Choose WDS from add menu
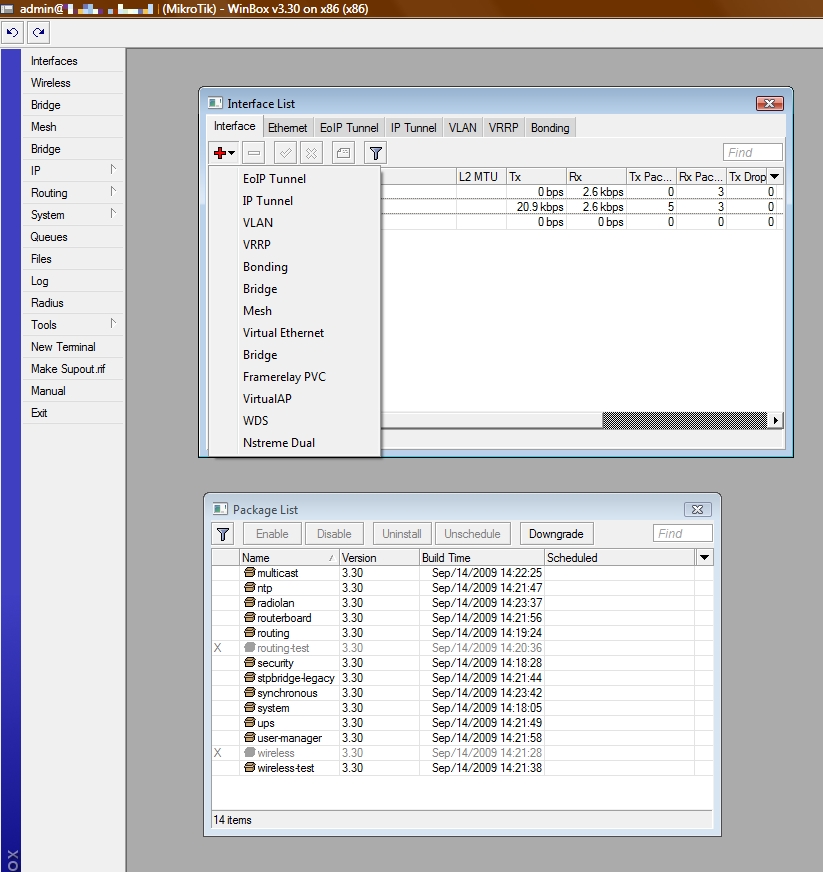This screenshot has height=872, width=823. coord(295,420)
